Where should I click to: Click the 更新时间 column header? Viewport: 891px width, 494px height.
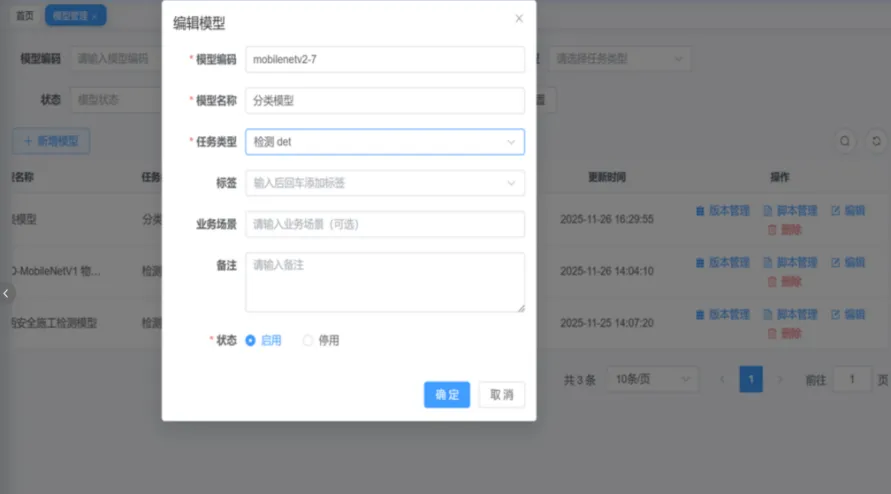coord(607,177)
